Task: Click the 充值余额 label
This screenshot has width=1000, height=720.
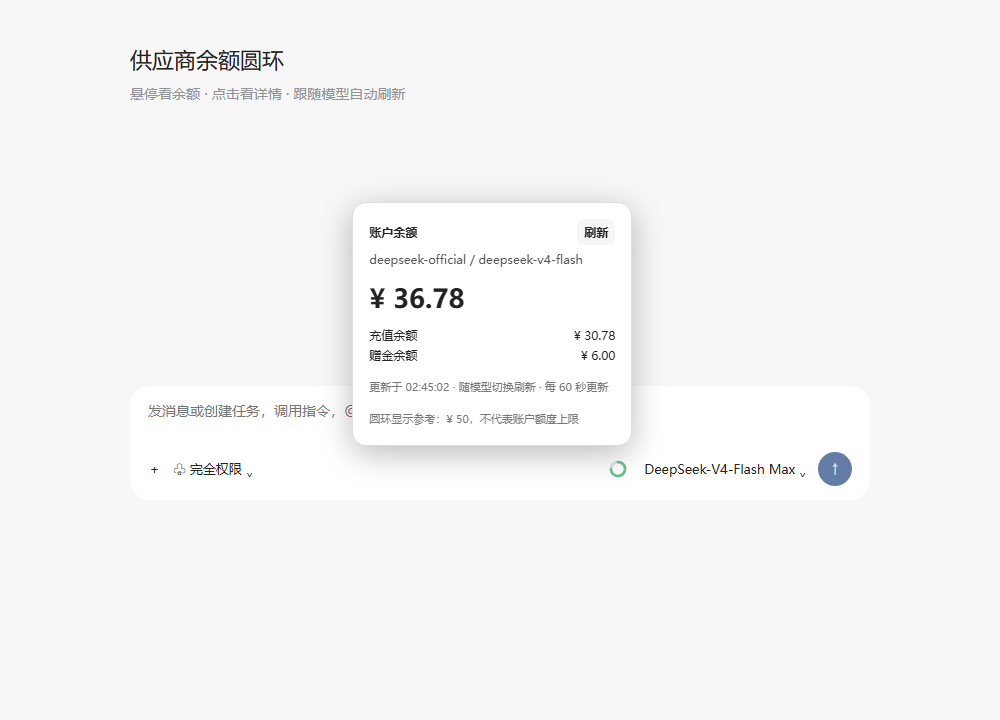Action: 393,335
